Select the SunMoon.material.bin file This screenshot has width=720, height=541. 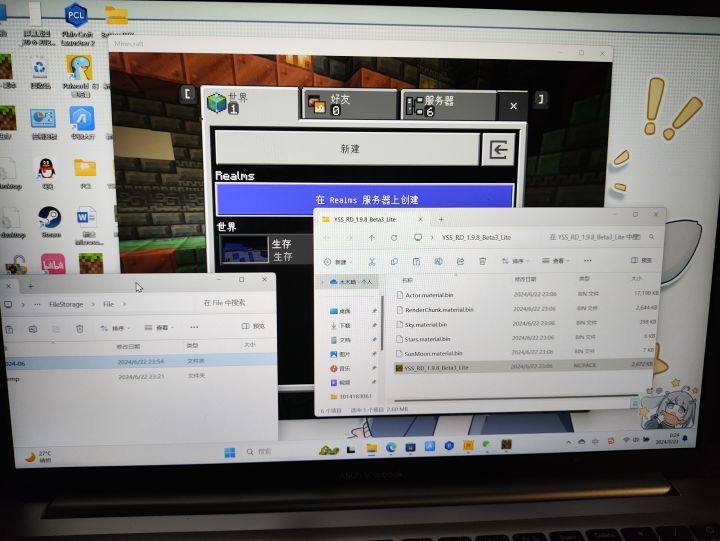[x=526, y=353]
